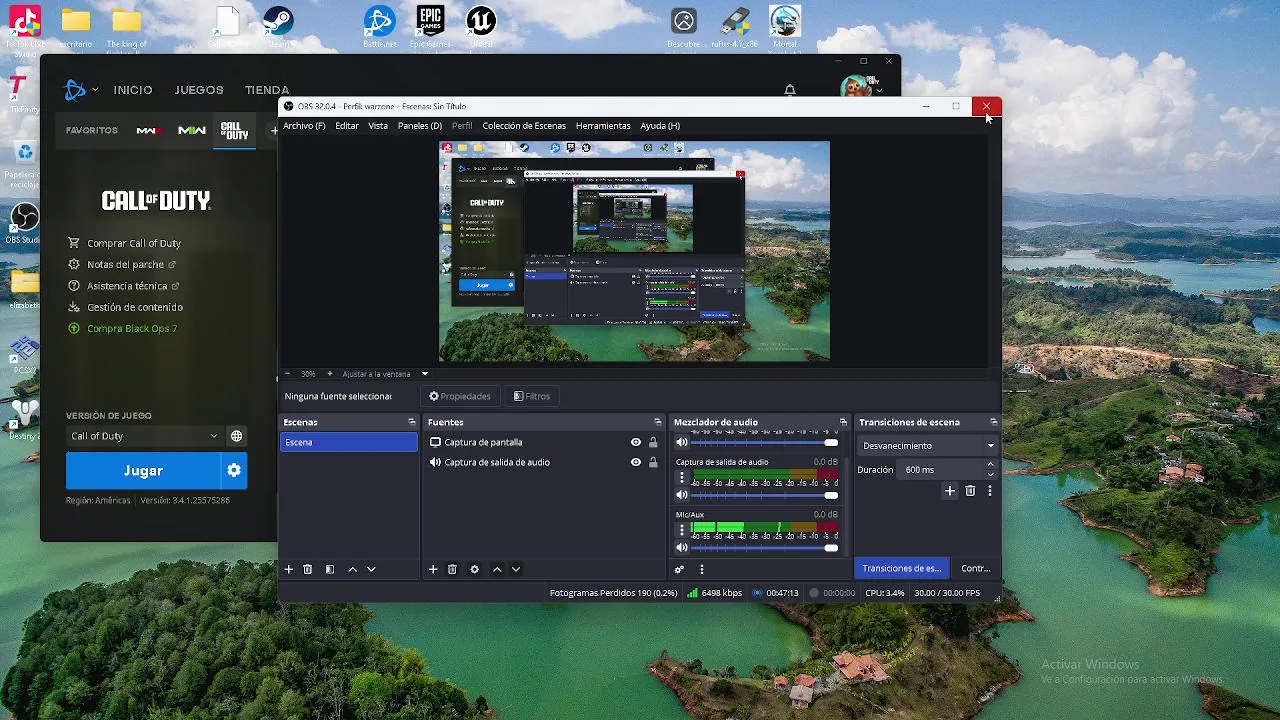Image resolution: width=1280 pixels, height=720 pixels.
Task: Open options dots for Mic/Aux channel
Action: coord(682,530)
